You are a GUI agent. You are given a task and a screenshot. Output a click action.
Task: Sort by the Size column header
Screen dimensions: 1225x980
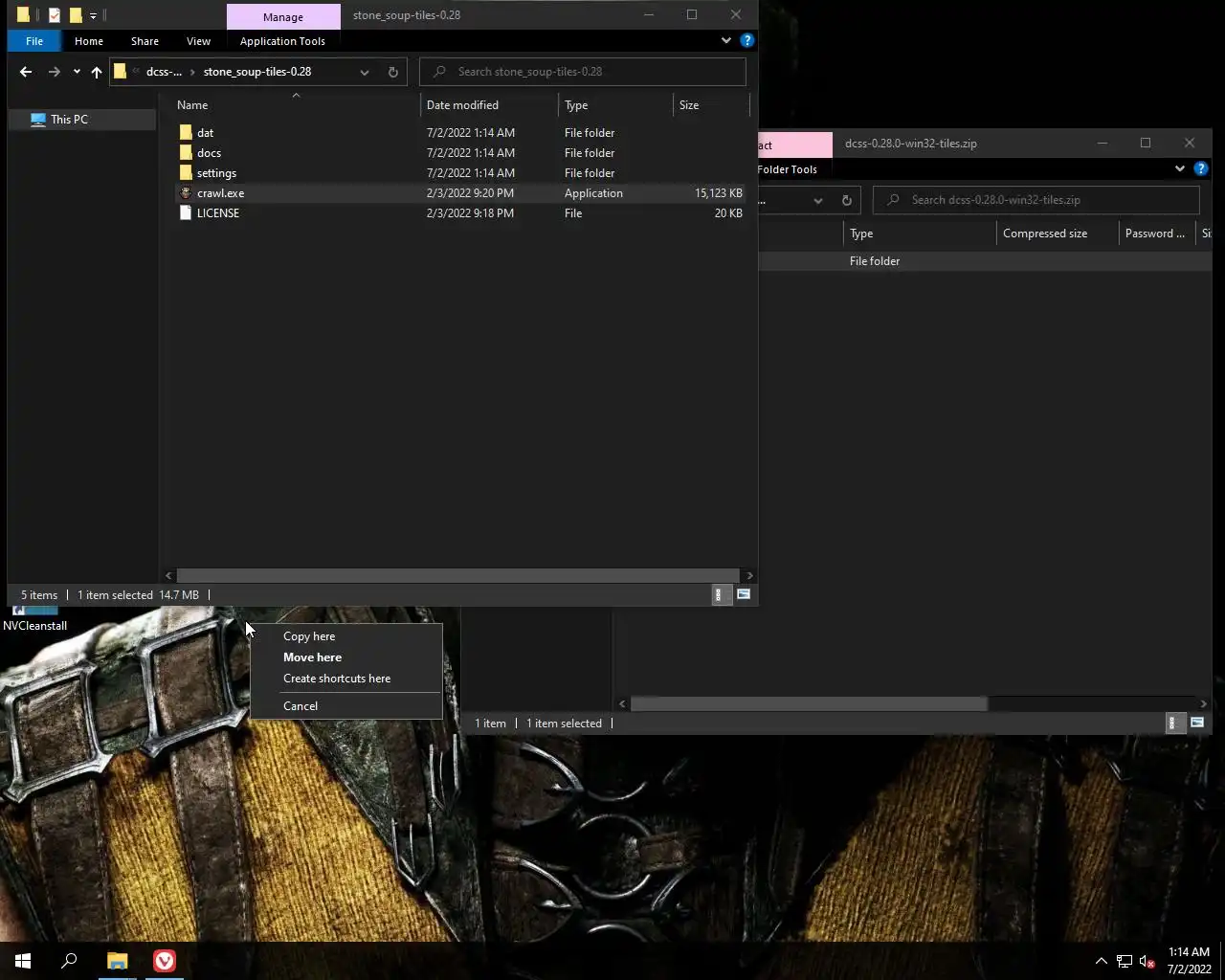(689, 105)
